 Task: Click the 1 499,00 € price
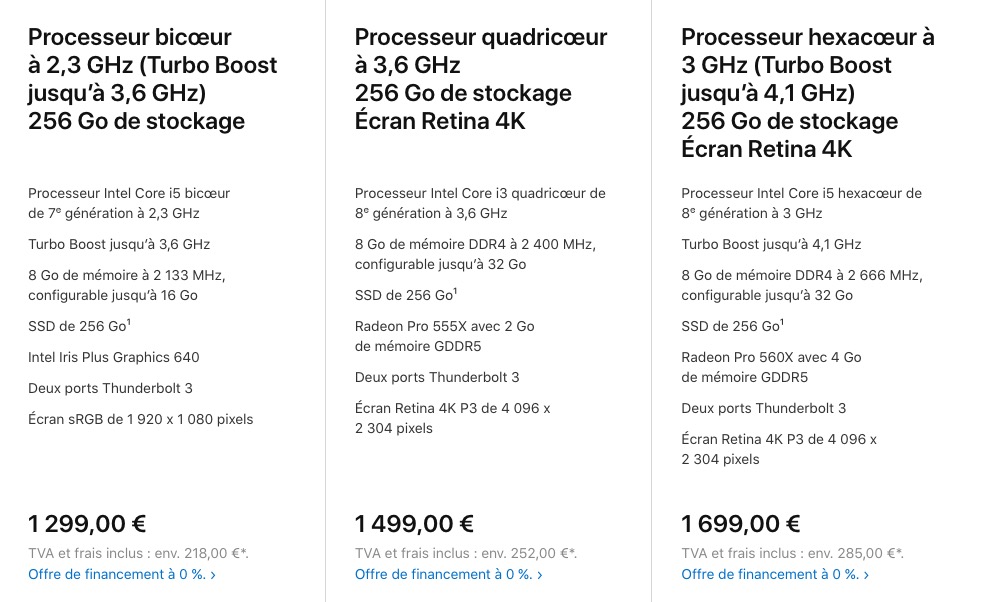pos(414,523)
